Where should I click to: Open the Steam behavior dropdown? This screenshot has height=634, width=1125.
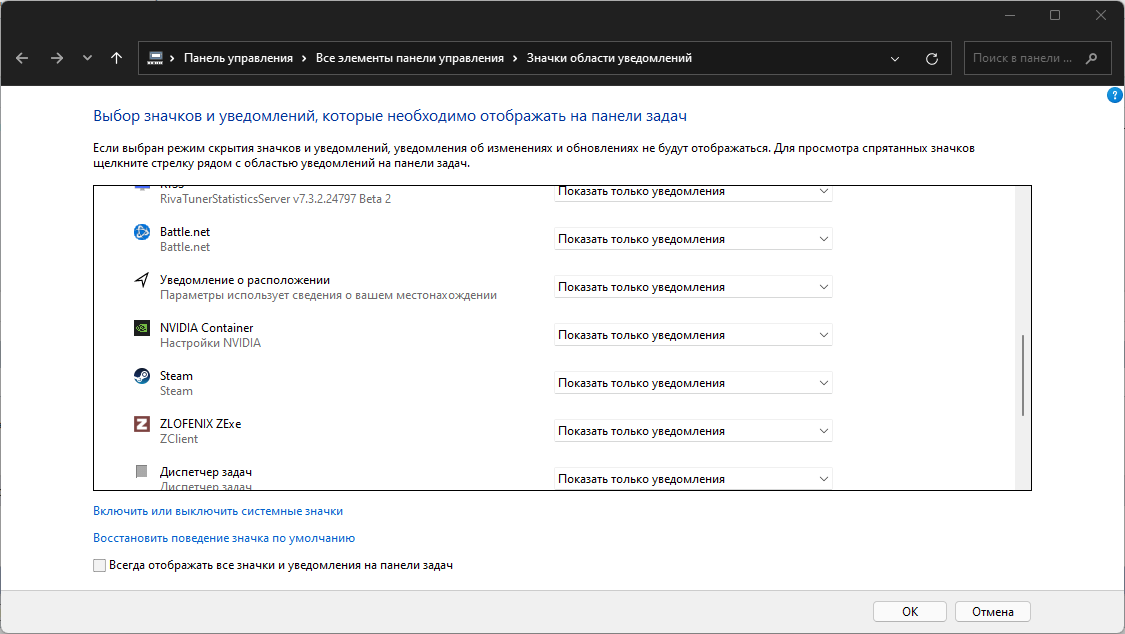coord(693,383)
